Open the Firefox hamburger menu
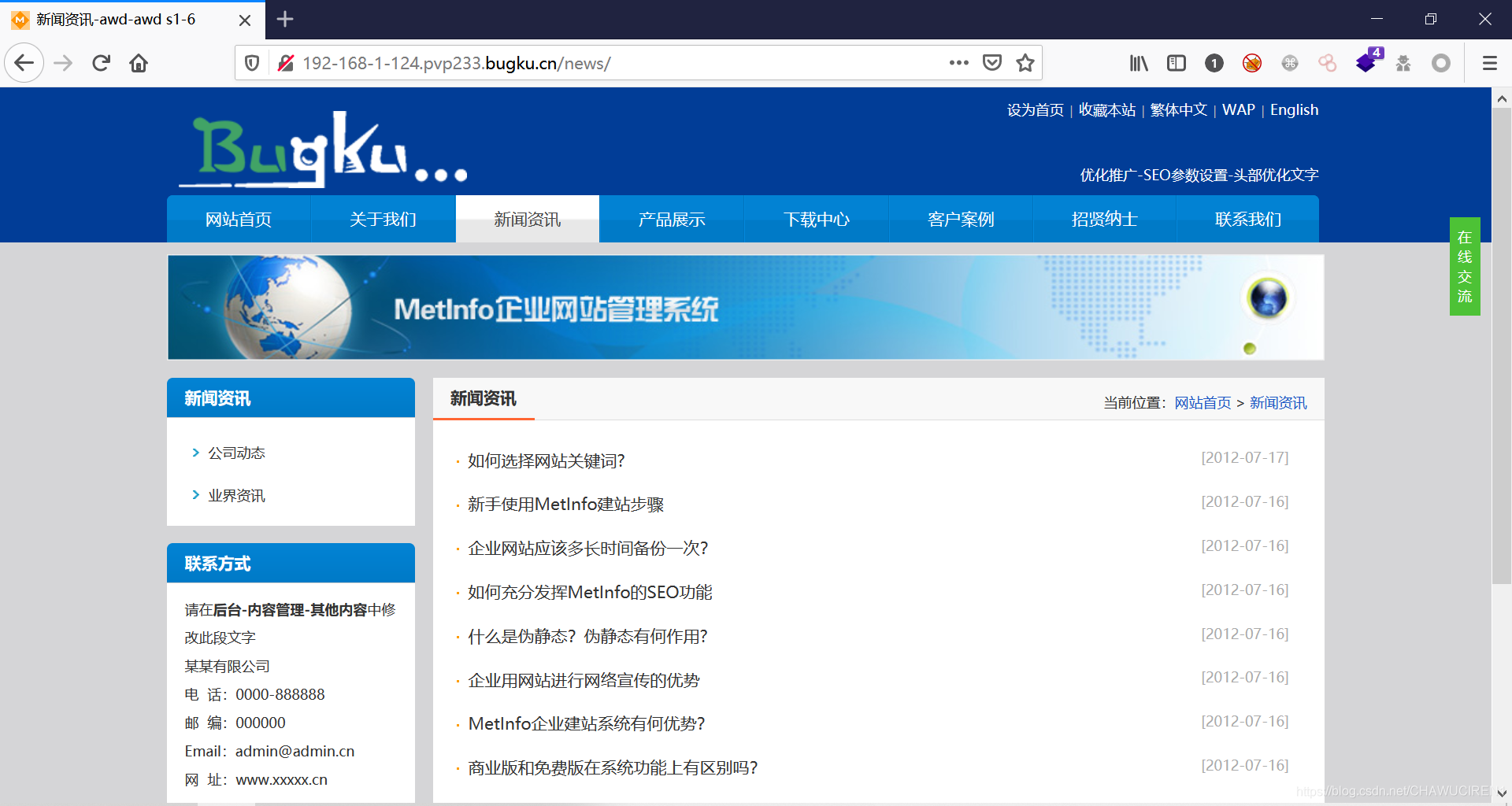1512x806 pixels. pyautogui.click(x=1489, y=63)
